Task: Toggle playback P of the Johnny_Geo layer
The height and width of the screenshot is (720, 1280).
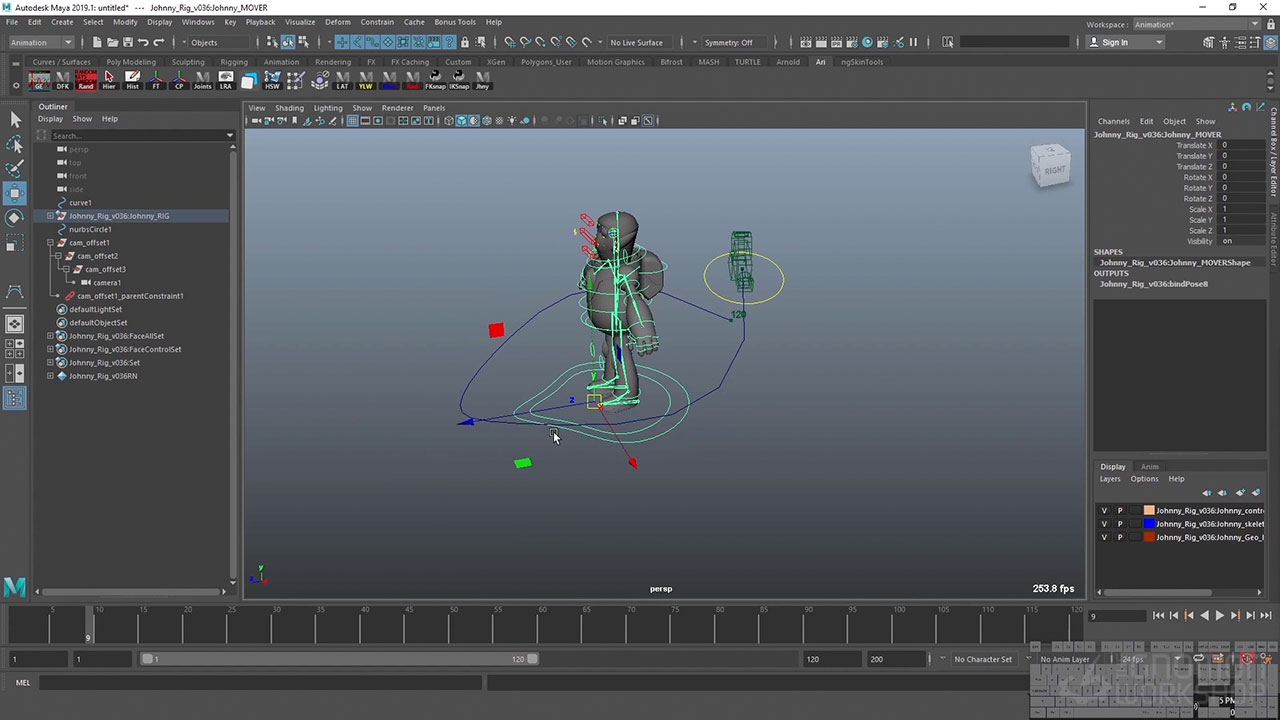Action: [1120, 537]
